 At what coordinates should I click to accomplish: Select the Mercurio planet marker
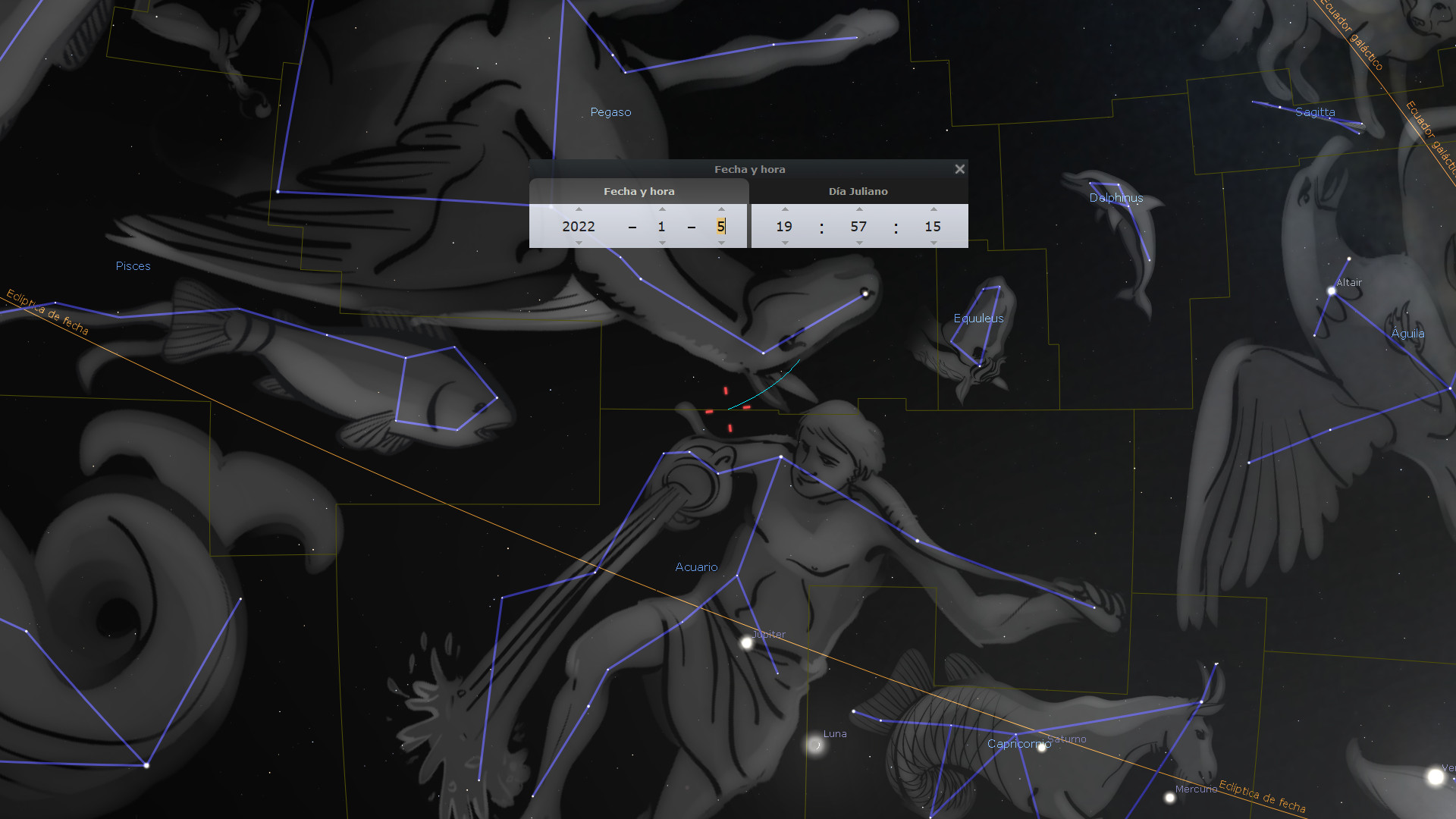[1170, 797]
